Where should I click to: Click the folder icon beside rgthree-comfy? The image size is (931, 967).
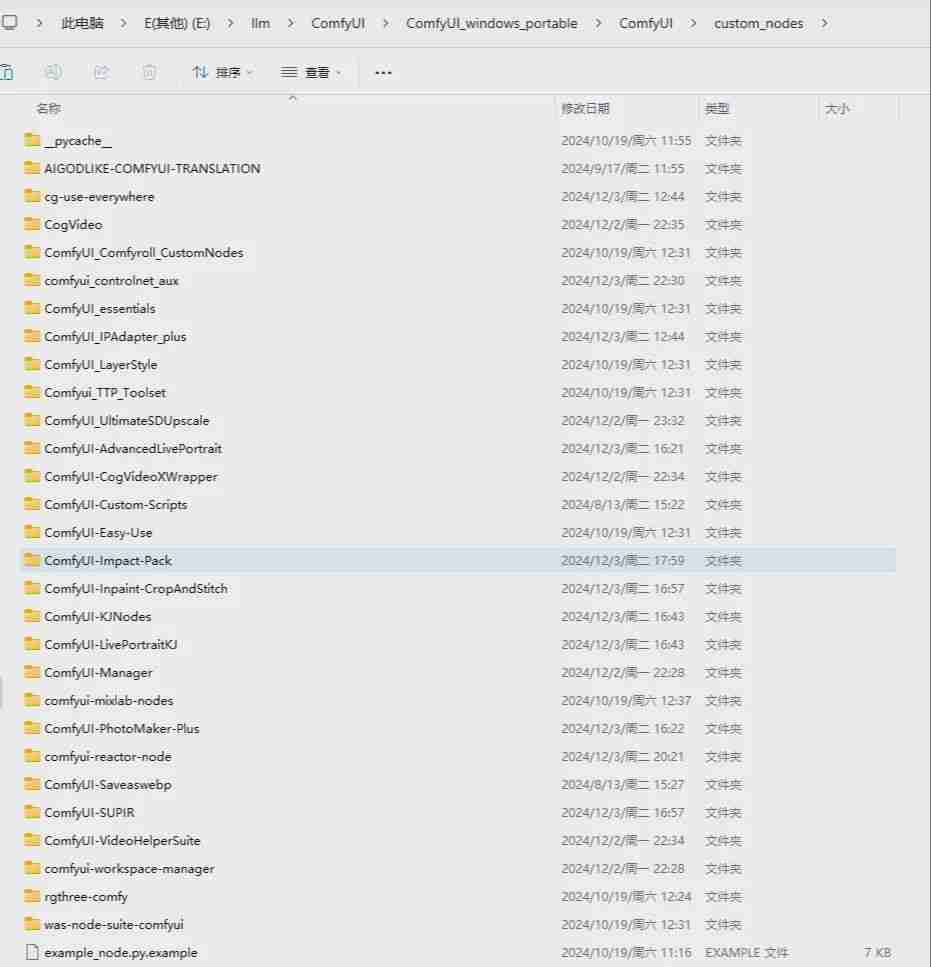[30, 896]
